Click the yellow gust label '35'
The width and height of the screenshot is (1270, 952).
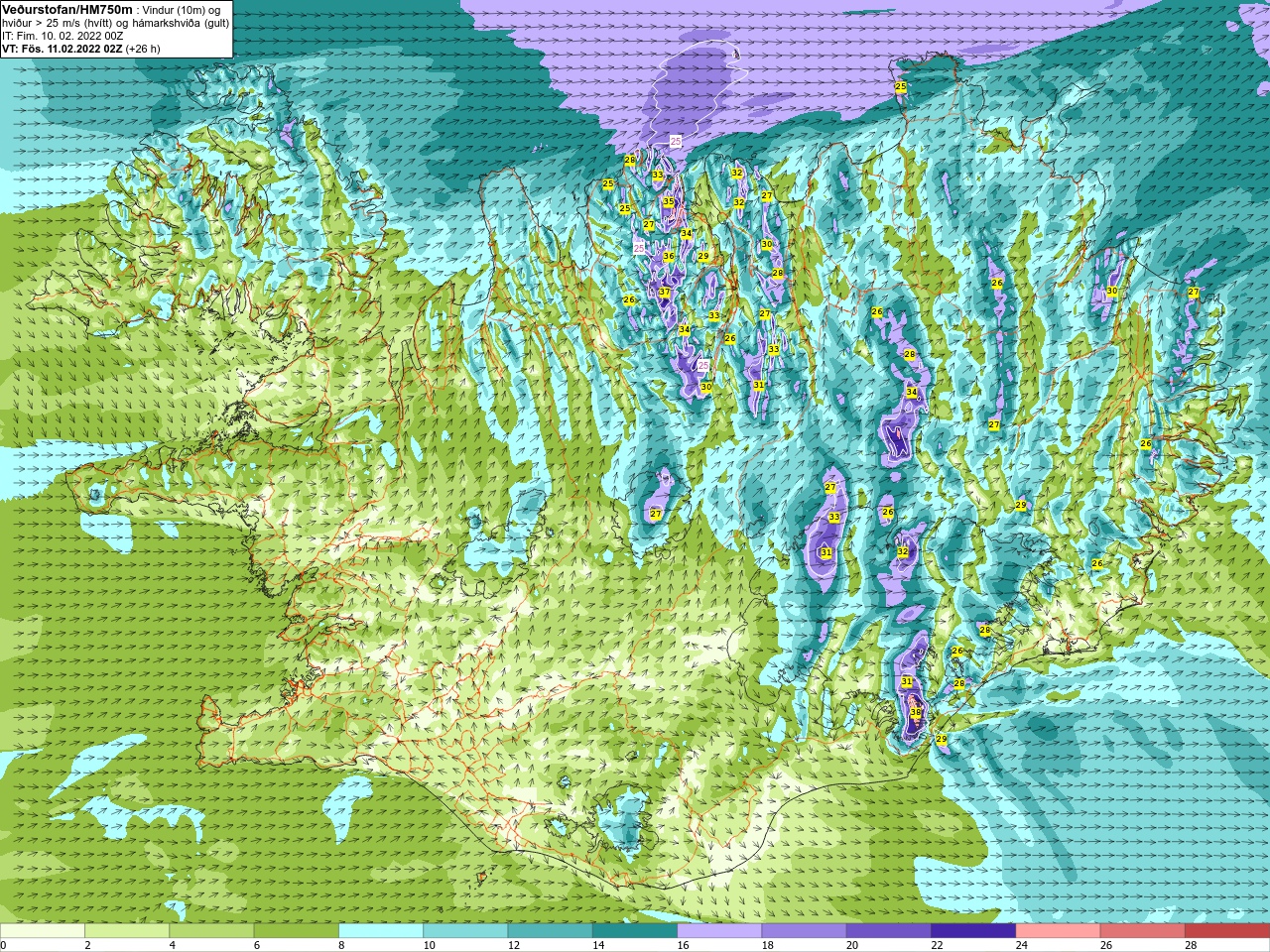point(669,201)
